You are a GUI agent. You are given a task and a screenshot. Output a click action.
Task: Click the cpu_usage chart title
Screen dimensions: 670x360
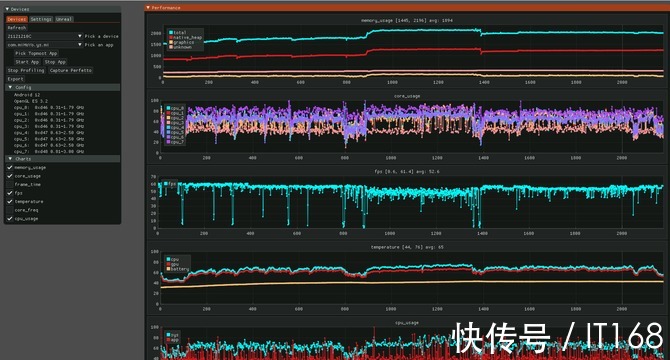[x=406, y=323]
